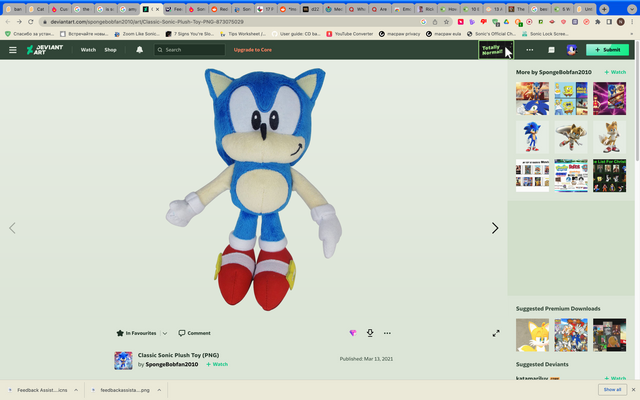Click the pink gem award icon
Viewport: 640px width, 400px height.
pyautogui.click(x=352, y=333)
